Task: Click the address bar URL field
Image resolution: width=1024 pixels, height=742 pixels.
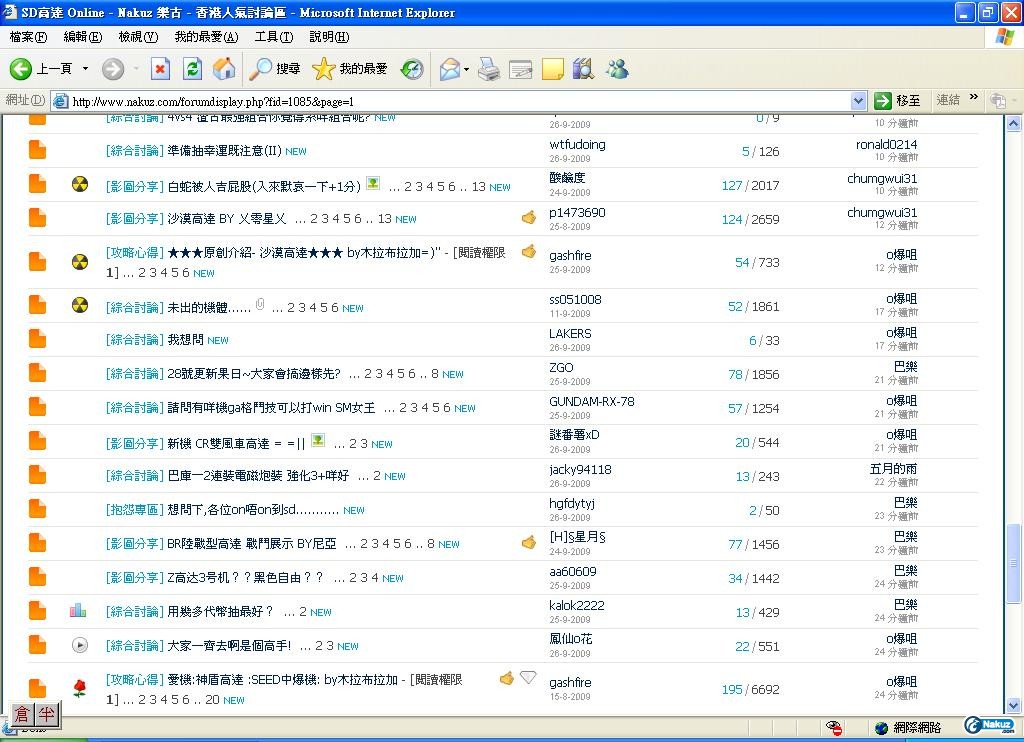Action: [x=457, y=101]
